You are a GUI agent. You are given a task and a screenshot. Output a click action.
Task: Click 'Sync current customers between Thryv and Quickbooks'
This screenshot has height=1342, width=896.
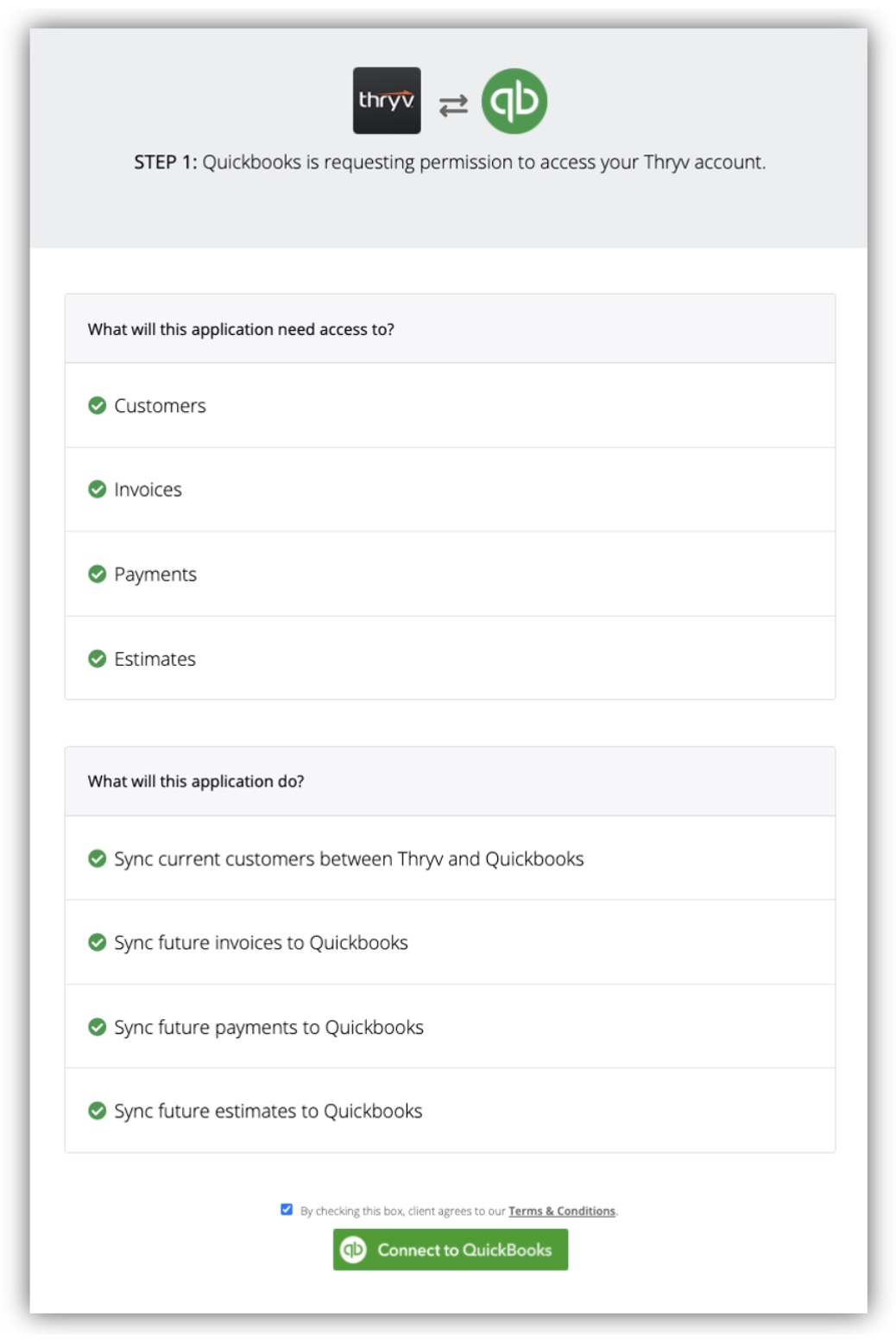349,859
